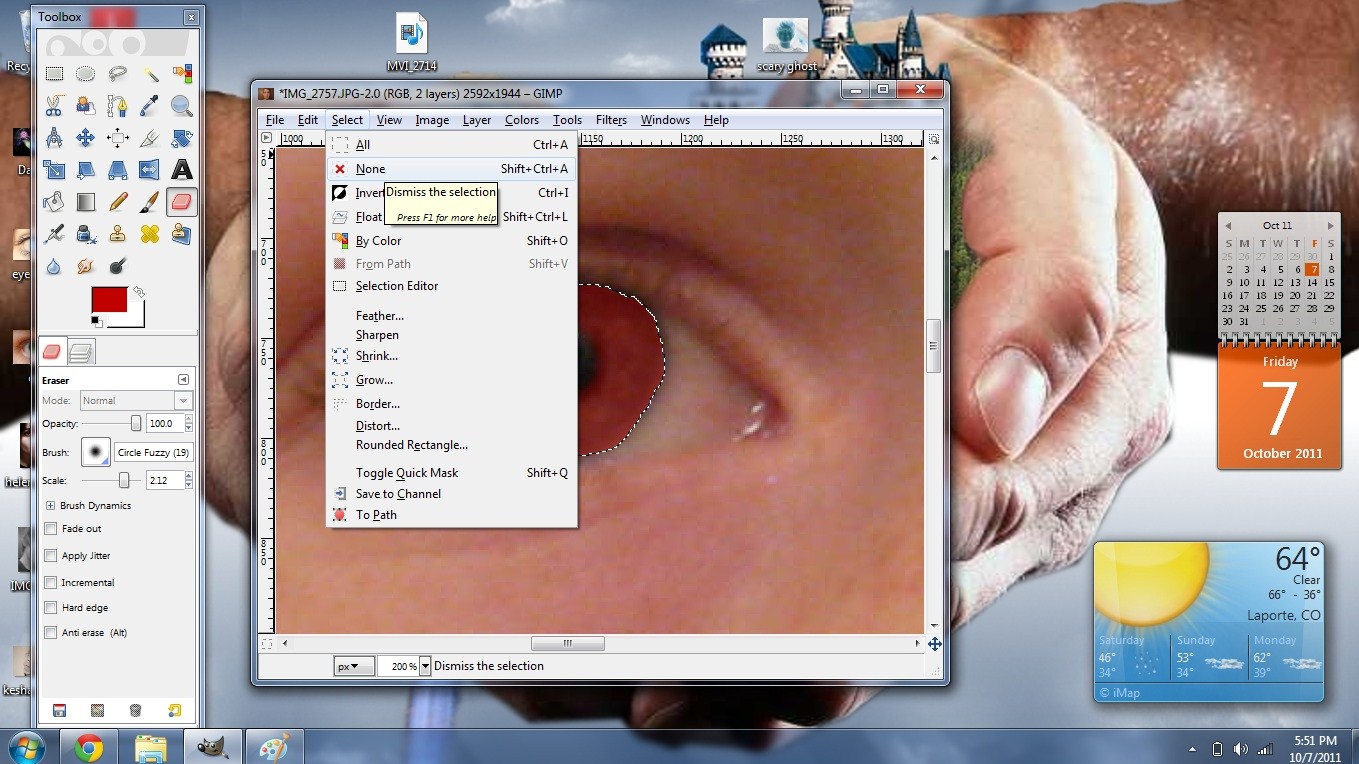This screenshot has width=1359, height=764.
Task: Select the Ink tool
Action: [86, 234]
